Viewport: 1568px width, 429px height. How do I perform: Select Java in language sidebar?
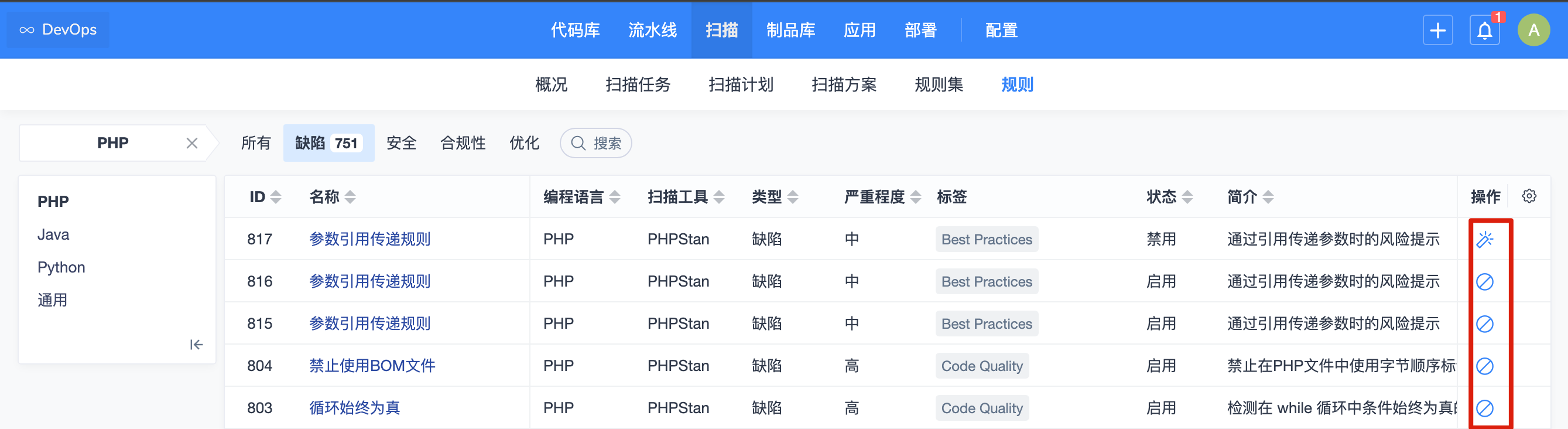tap(53, 234)
